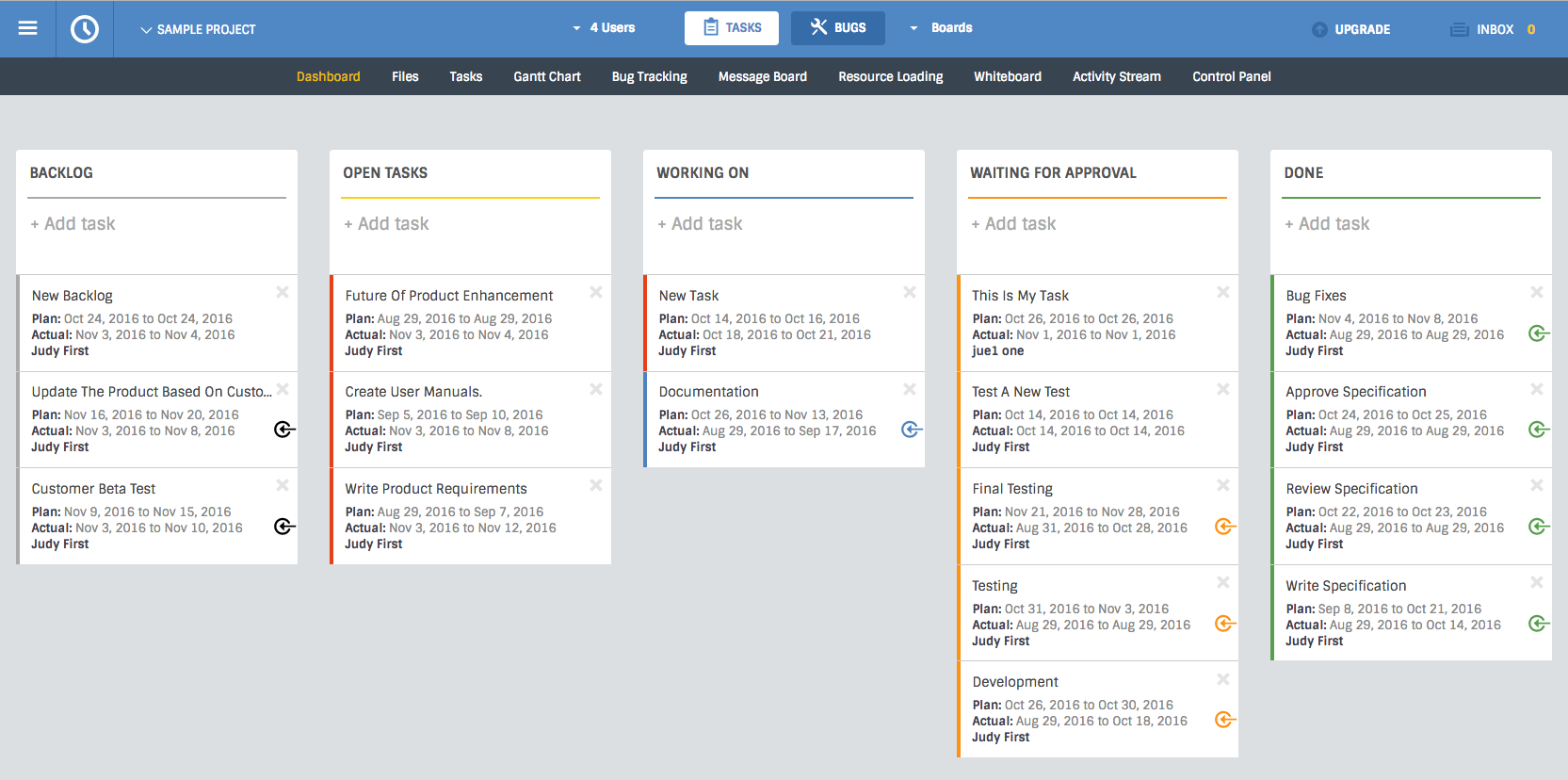Click green arrow icon on Bug Fixes card
Viewport: 1568px width, 780px height.
click(x=1539, y=333)
